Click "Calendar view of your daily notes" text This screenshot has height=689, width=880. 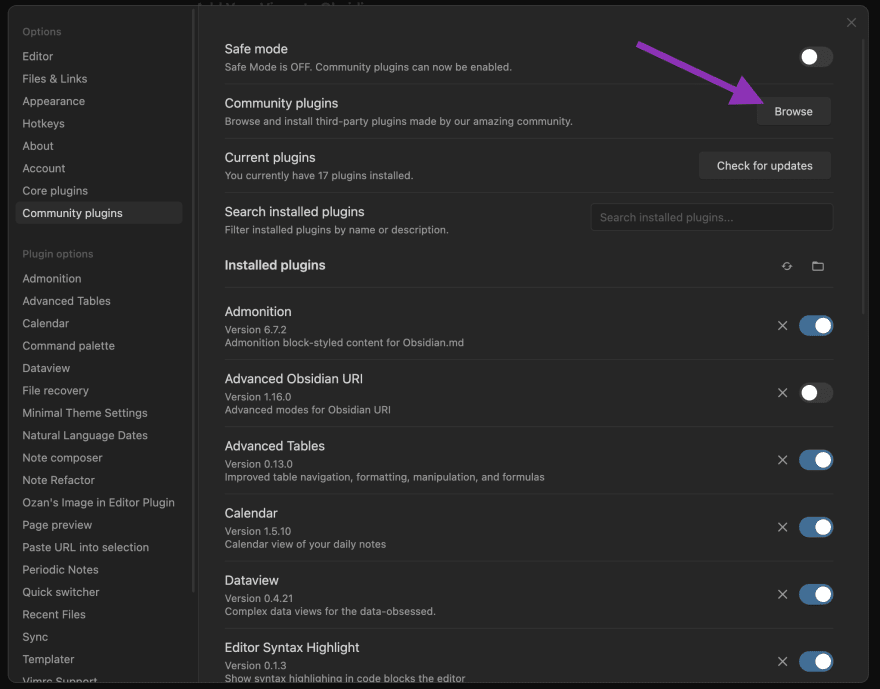[305, 544]
